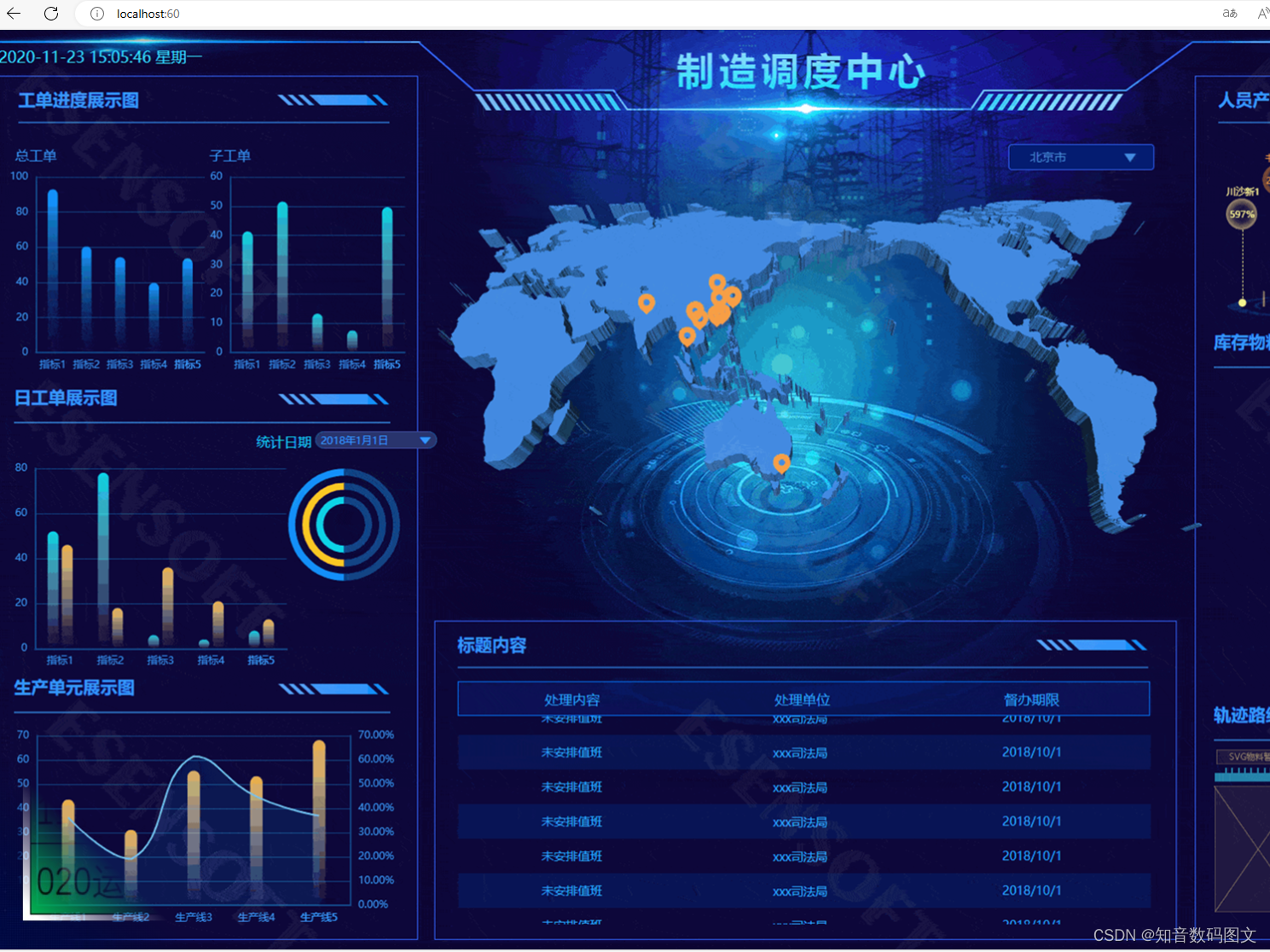Click the concentric donut ring chart
Image resolution: width=1270 pixels, height=952 pixels.
click(344, 525)
